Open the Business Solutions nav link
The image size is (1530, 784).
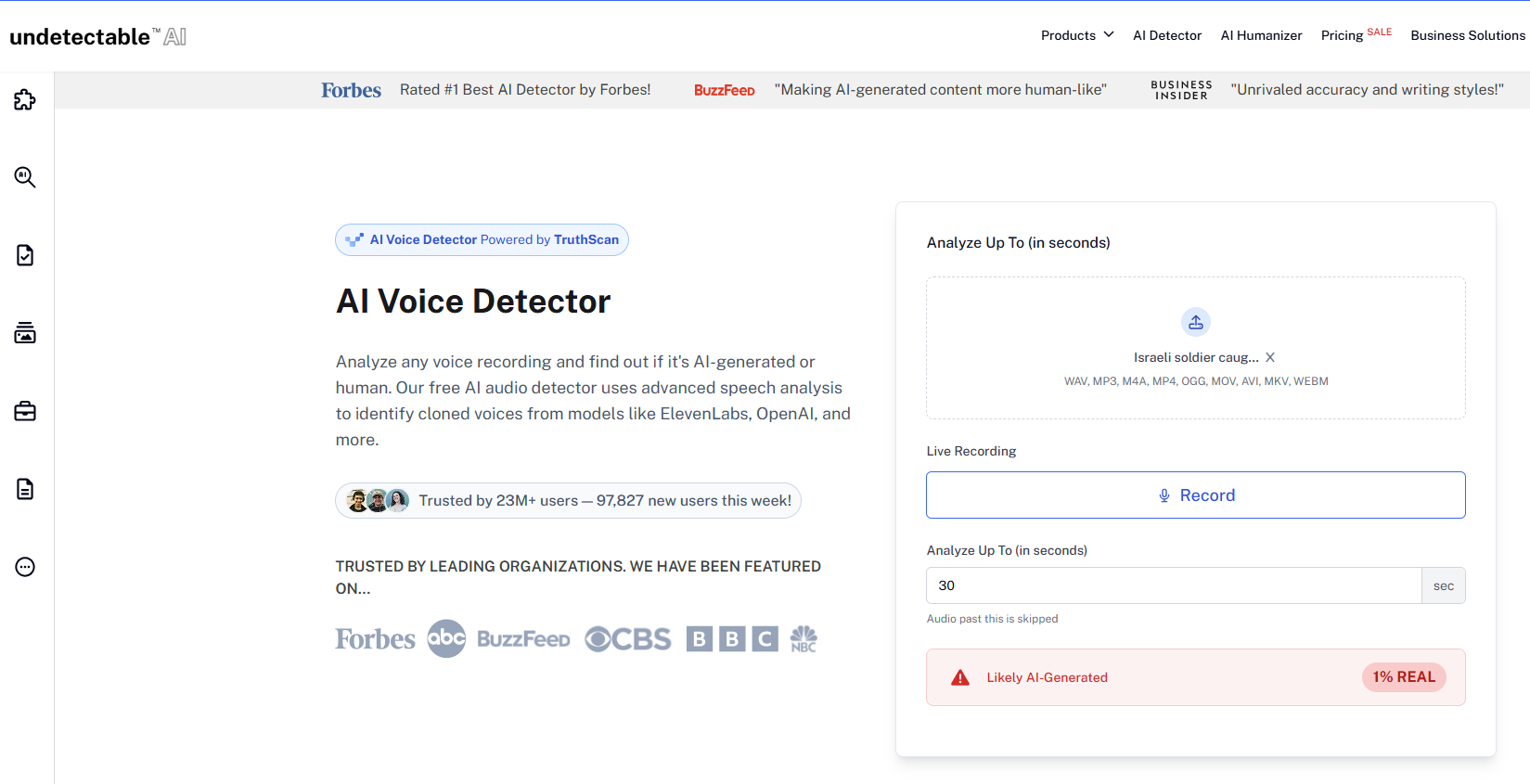tap(1468, 35)
